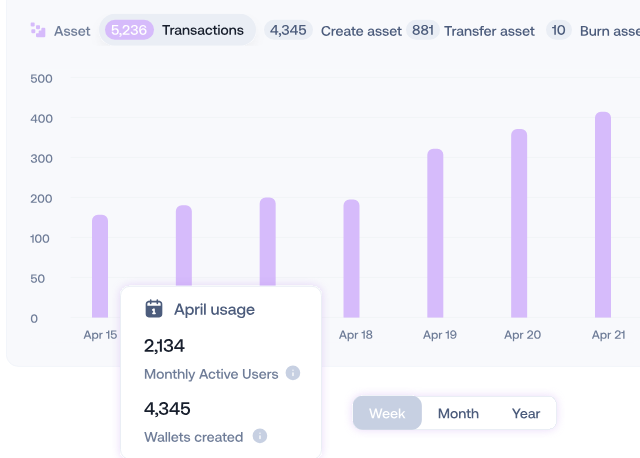
Task: Select the Transactions tab
Action: pos(202,30)
